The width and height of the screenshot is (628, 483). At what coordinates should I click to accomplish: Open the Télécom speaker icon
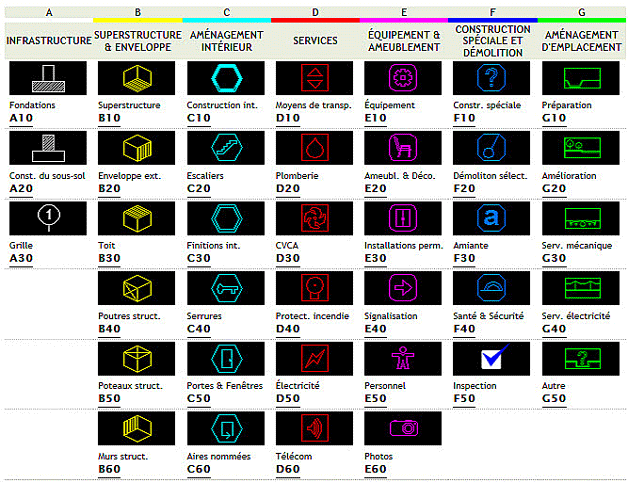tap(315, 428)
